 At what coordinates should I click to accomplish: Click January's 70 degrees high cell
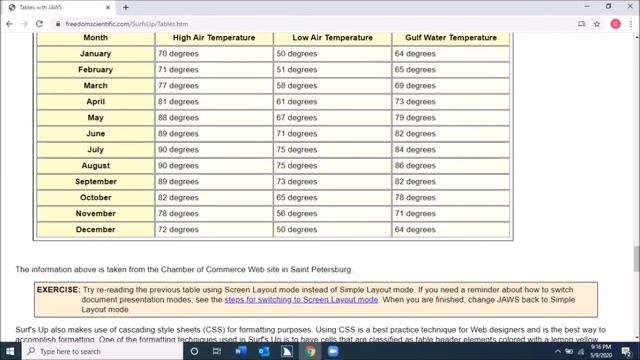pos(214,53)
